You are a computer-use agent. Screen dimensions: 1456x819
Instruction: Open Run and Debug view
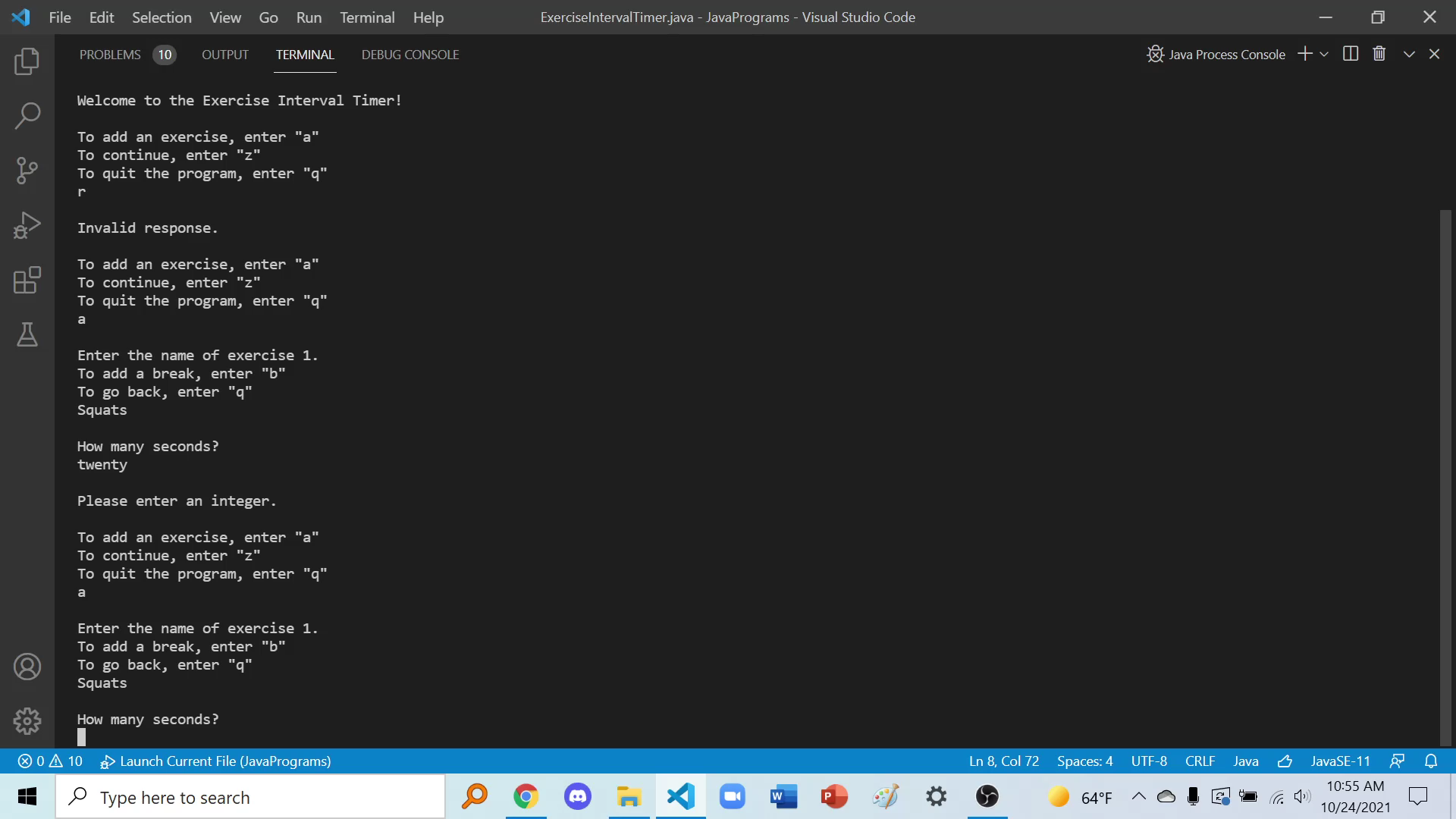click(x=27, y=225)
